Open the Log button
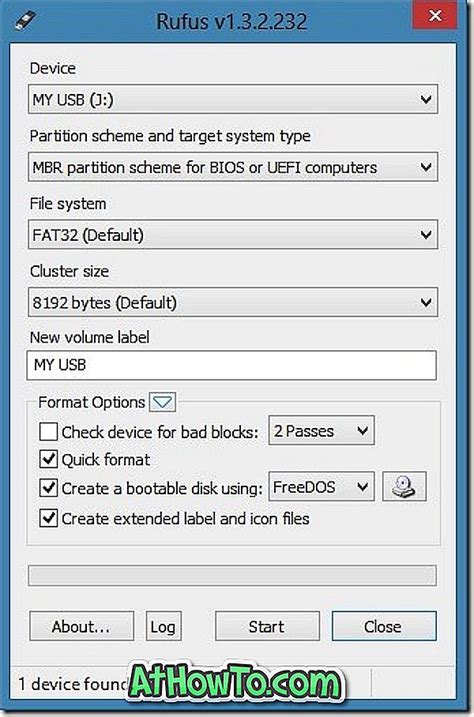 164,626
